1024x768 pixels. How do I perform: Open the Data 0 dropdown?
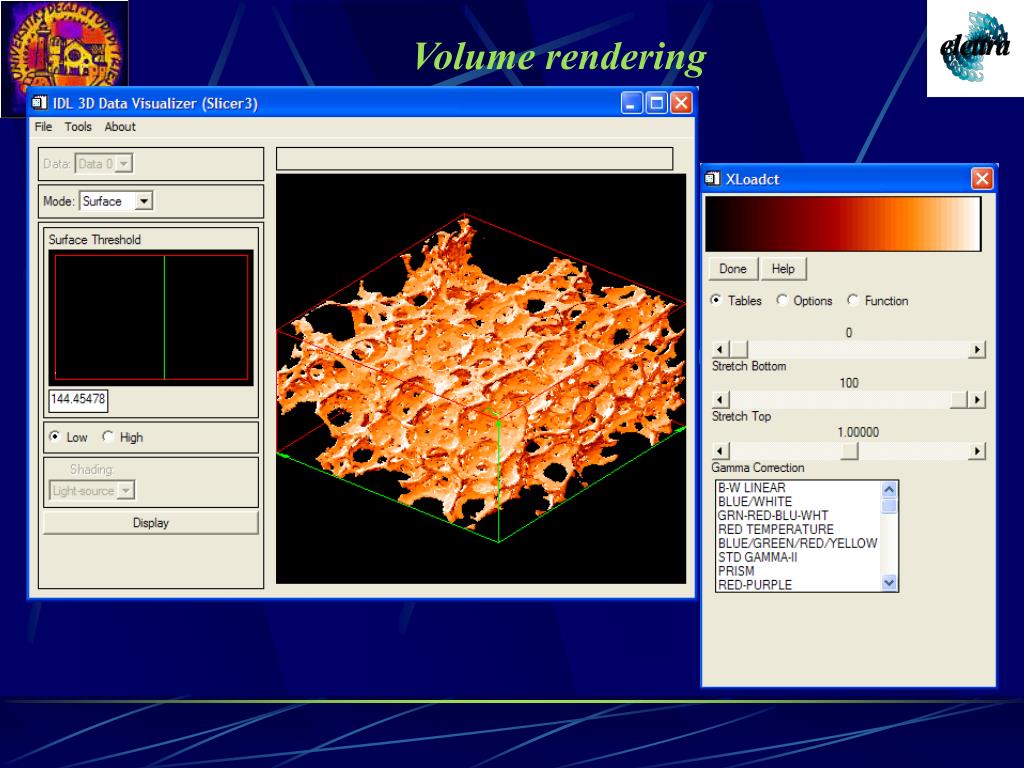point(124,163)
